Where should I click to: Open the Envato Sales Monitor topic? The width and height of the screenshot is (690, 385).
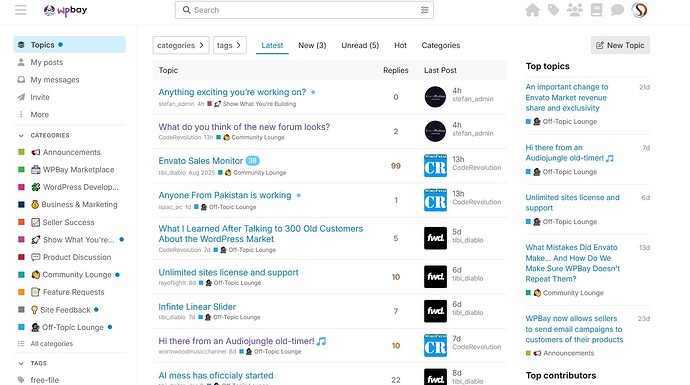coord(201,161)
